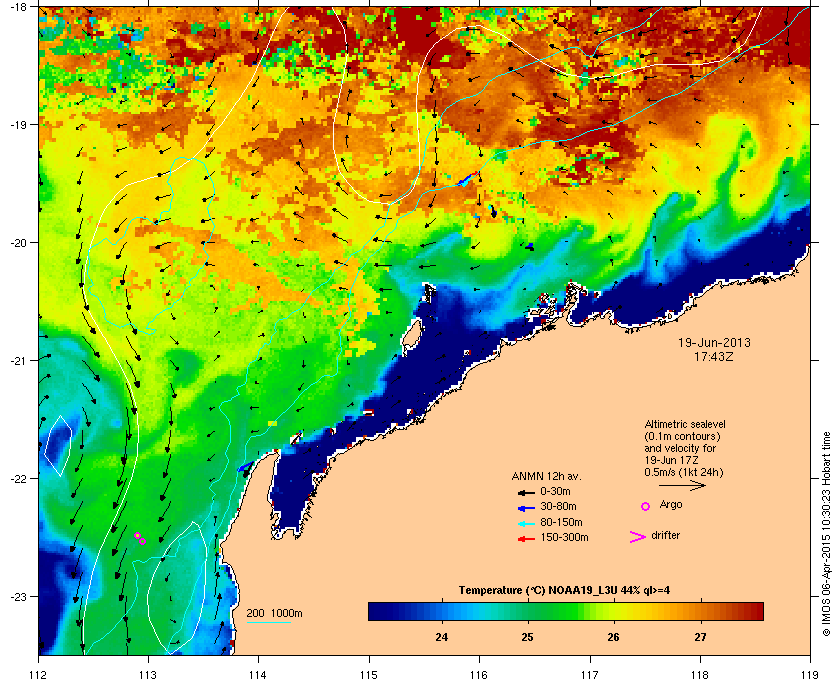Click the longitude axis label 112

tap(39, 675)
